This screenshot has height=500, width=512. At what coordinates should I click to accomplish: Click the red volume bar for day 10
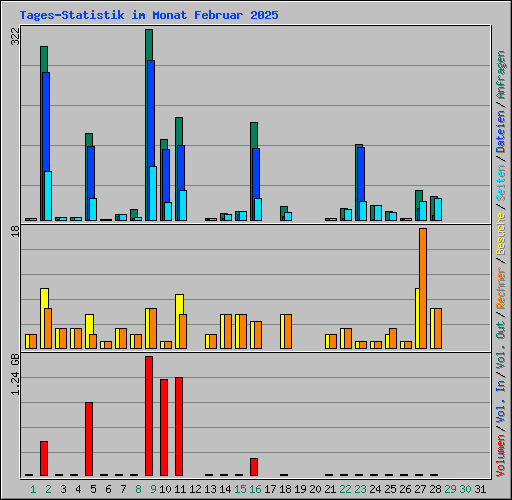[x=164, y=428]
